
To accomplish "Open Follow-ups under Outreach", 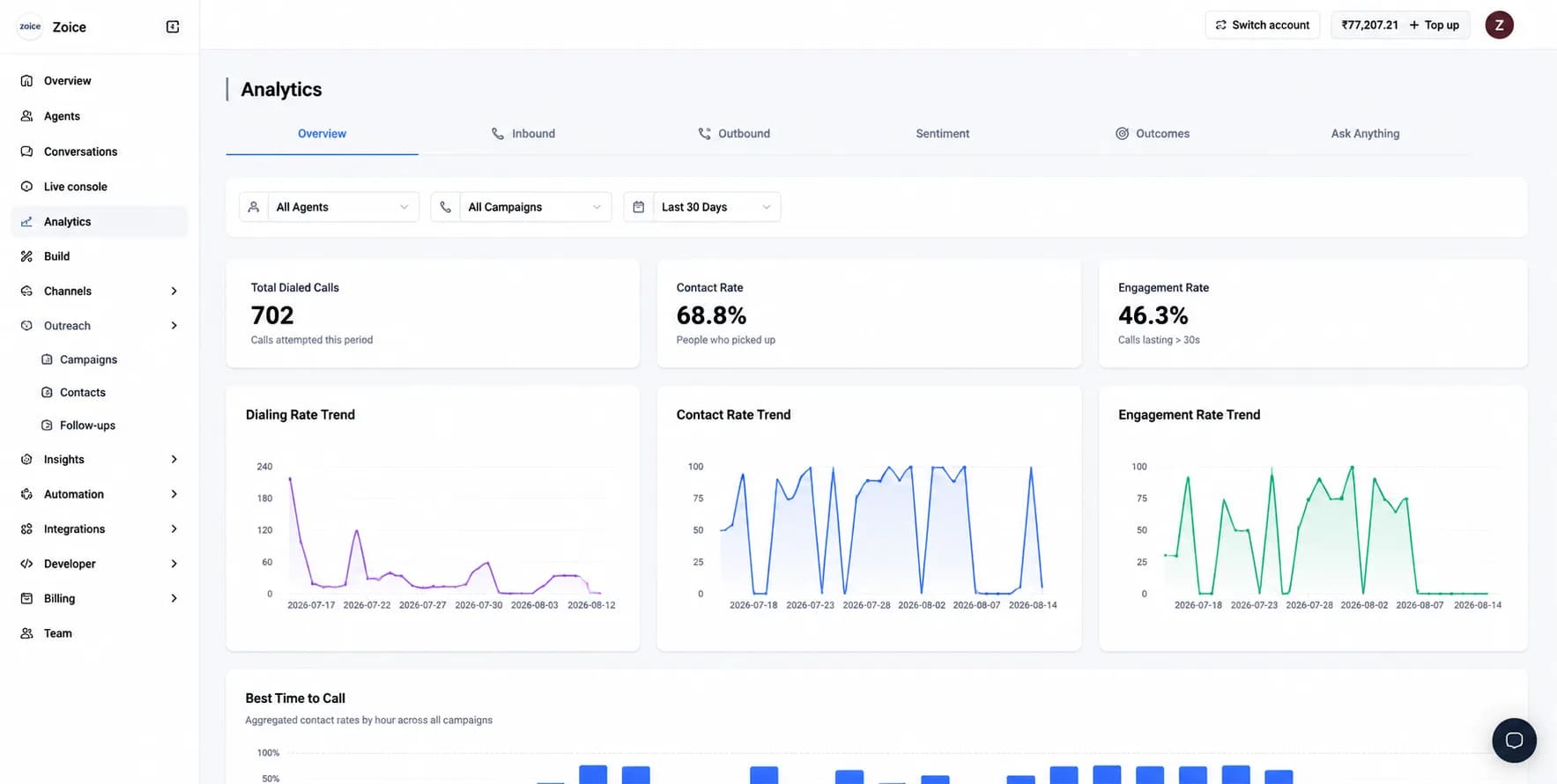I will click(x=87, y=425).
